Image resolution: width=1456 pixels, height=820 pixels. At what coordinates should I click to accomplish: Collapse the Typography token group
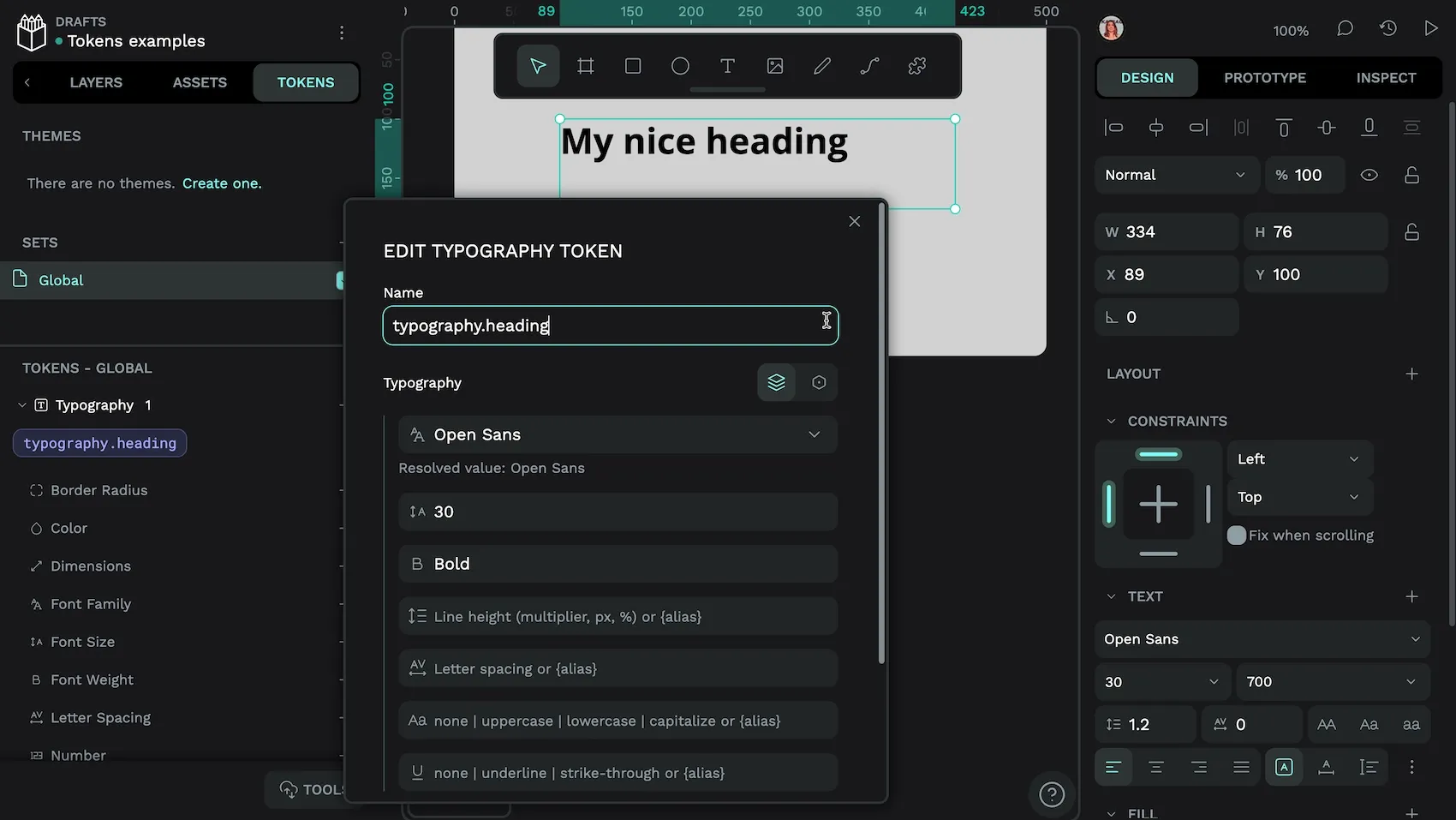[22, 405]
